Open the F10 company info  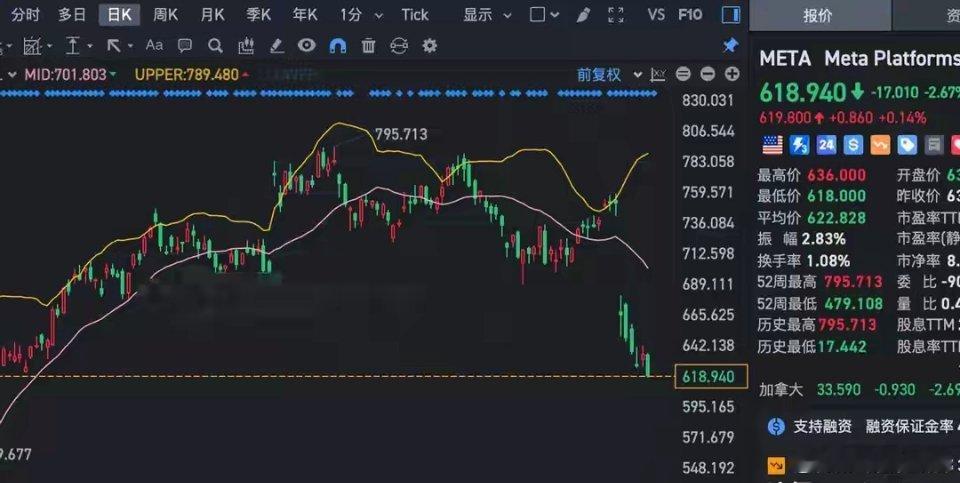[x=690, y=15]
